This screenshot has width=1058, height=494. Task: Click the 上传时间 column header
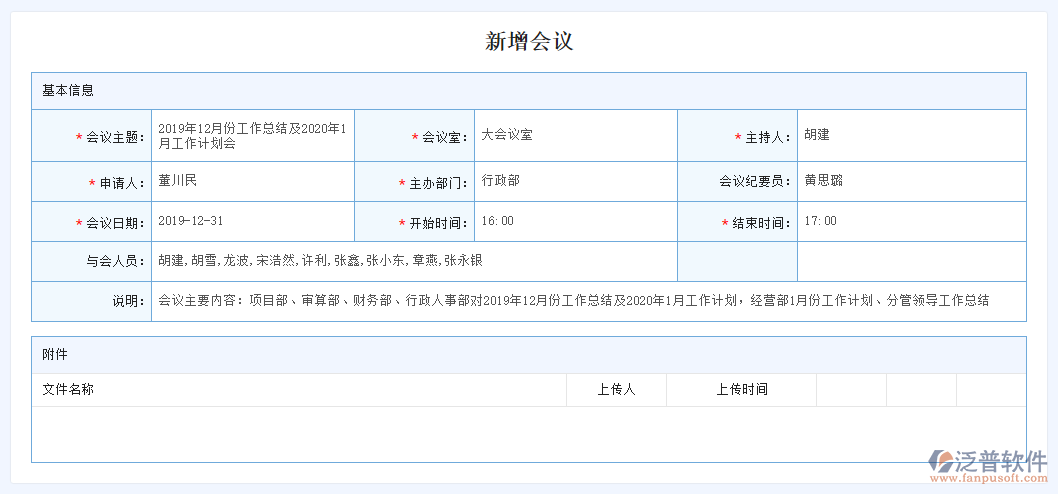(741, 389)
